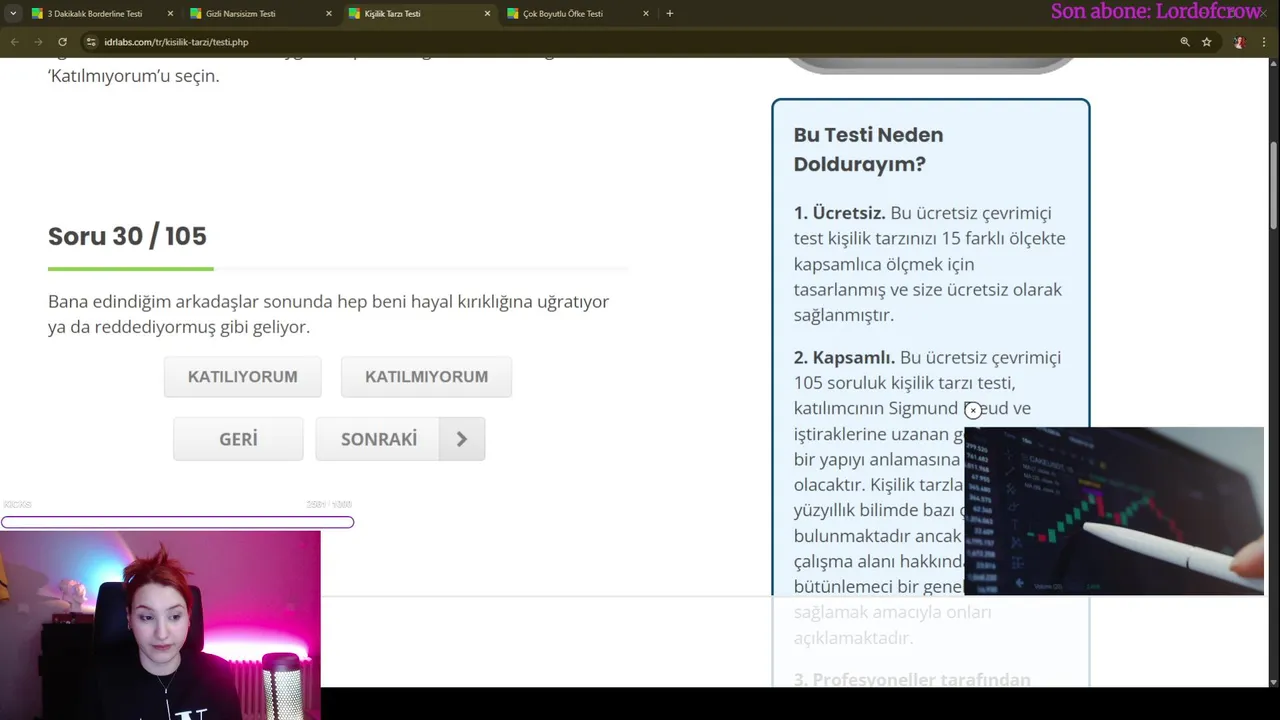Click the purple goal bar above the webcam
The height and width of the screenshot is (720, 1280).
(x=177, y=522)
